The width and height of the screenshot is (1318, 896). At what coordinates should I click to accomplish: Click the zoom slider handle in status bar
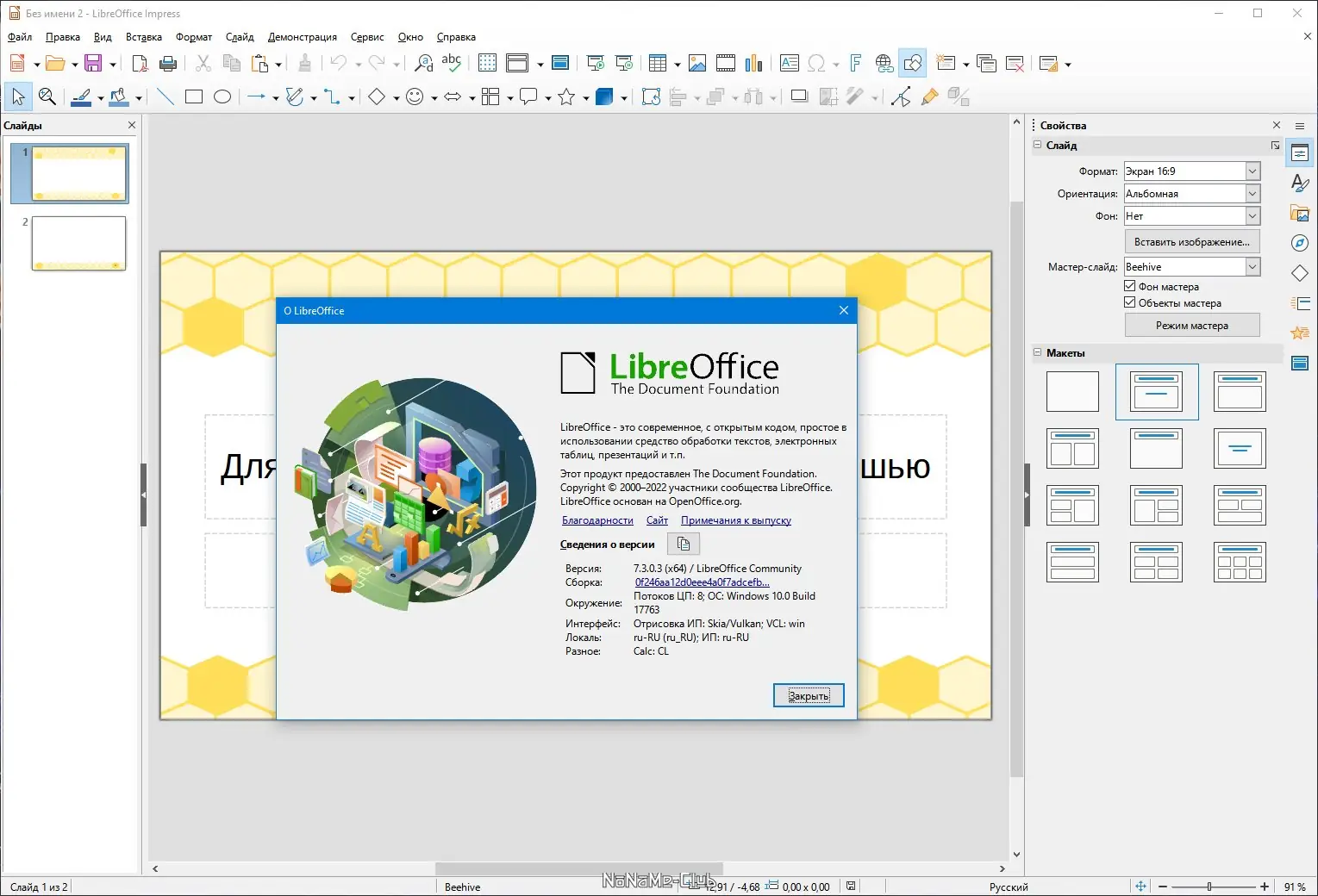tap(1209, 887)
